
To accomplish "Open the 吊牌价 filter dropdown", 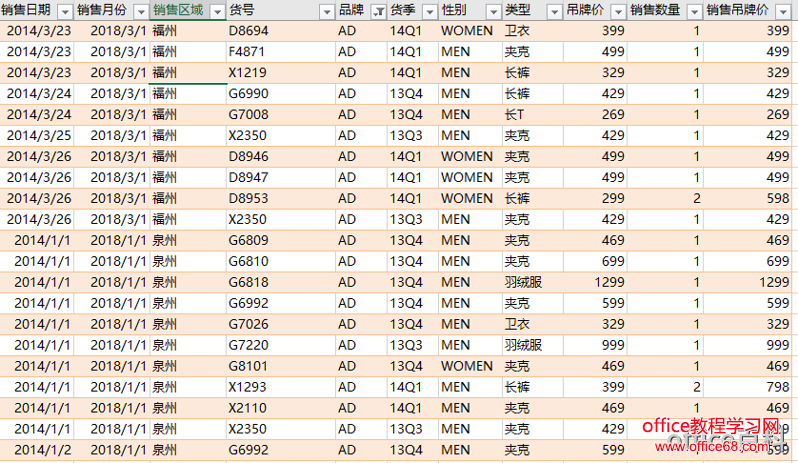I will click(x=618, y=11).
